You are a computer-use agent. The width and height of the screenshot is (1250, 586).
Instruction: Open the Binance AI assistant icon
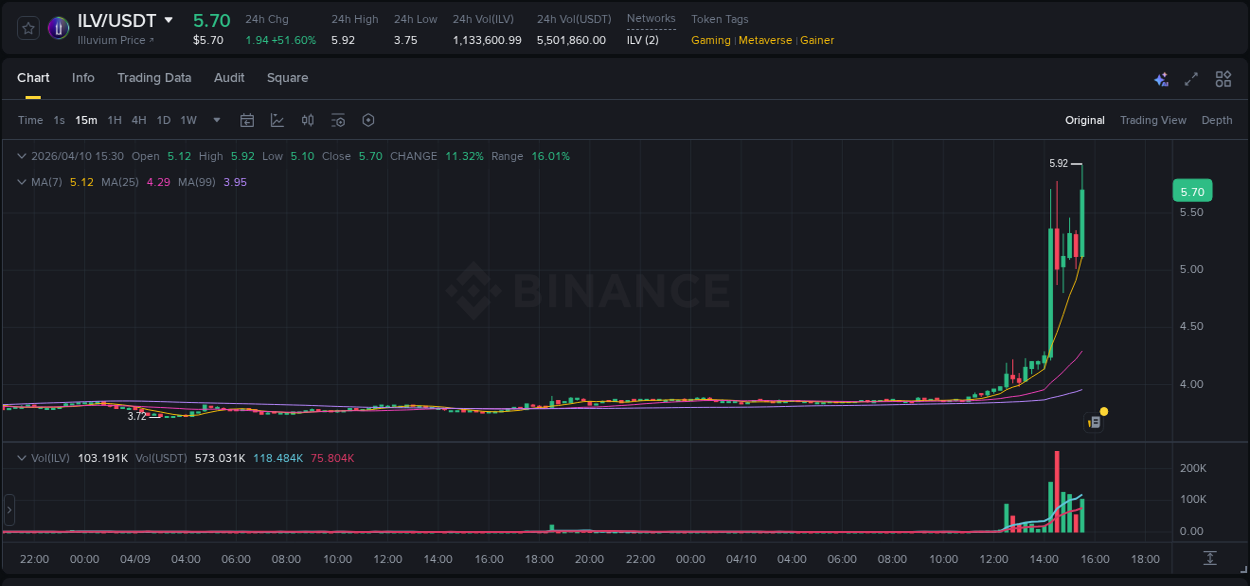(x=1161, y=78)
